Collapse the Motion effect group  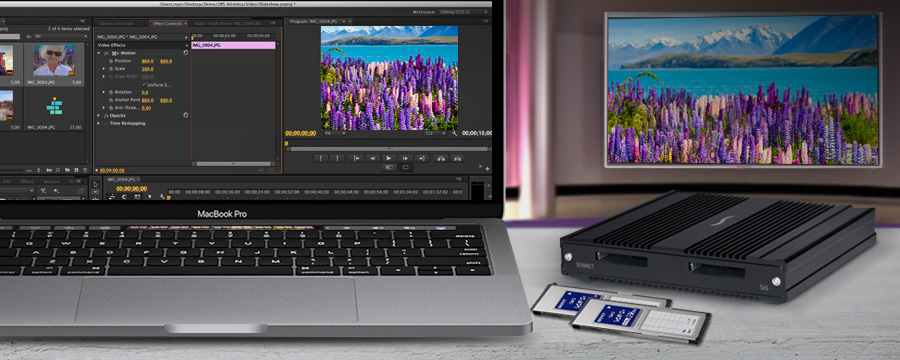point(99,53)
